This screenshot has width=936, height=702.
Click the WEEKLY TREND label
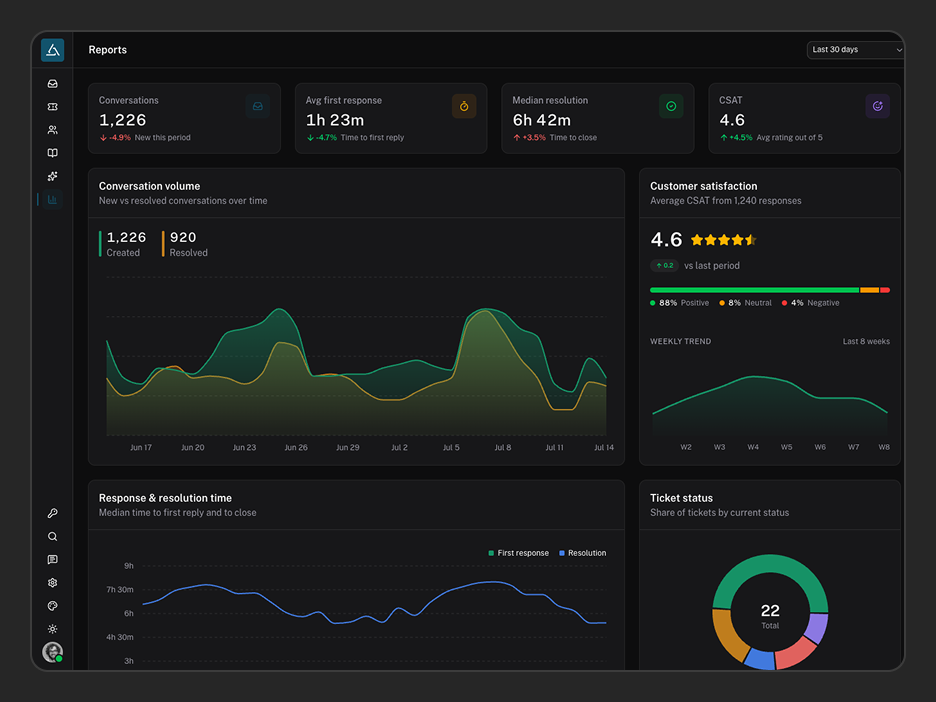[x=681, y=341]
